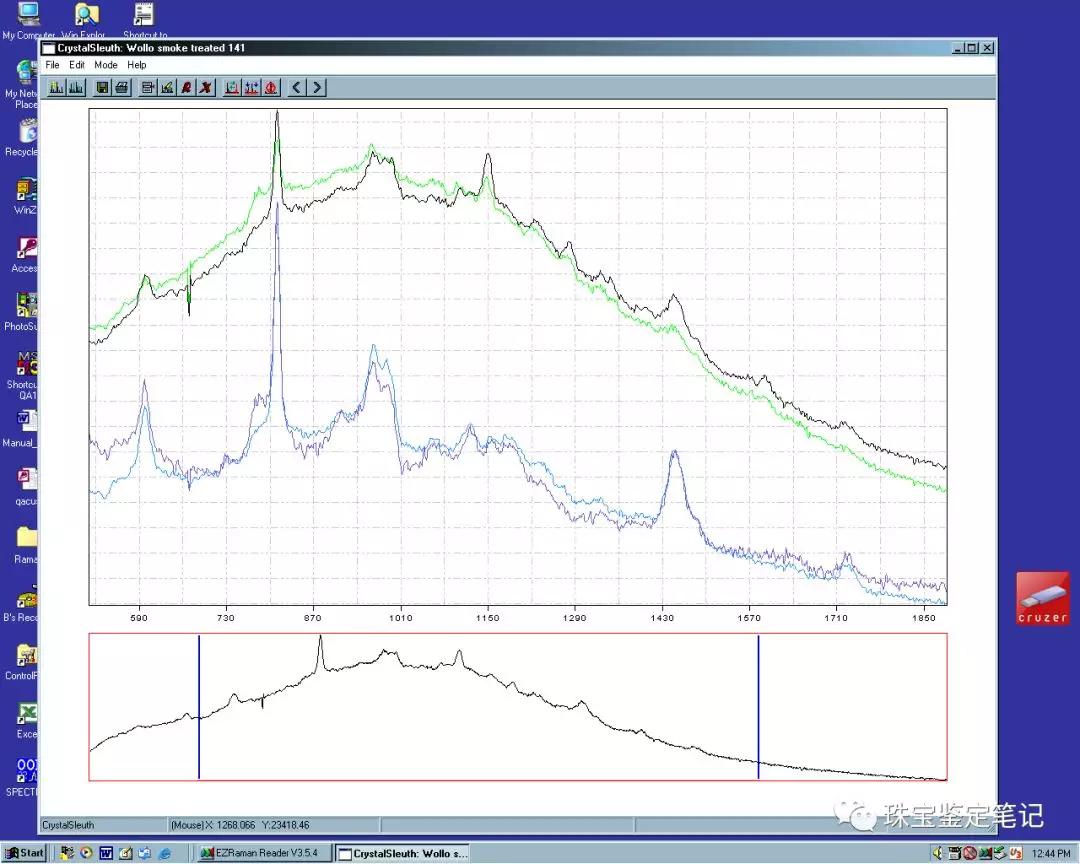The width and height of the screenshot is (1080, 864).
Task: Select the cruzer USB drive desktop icon
Action: tap(1043, 598)
